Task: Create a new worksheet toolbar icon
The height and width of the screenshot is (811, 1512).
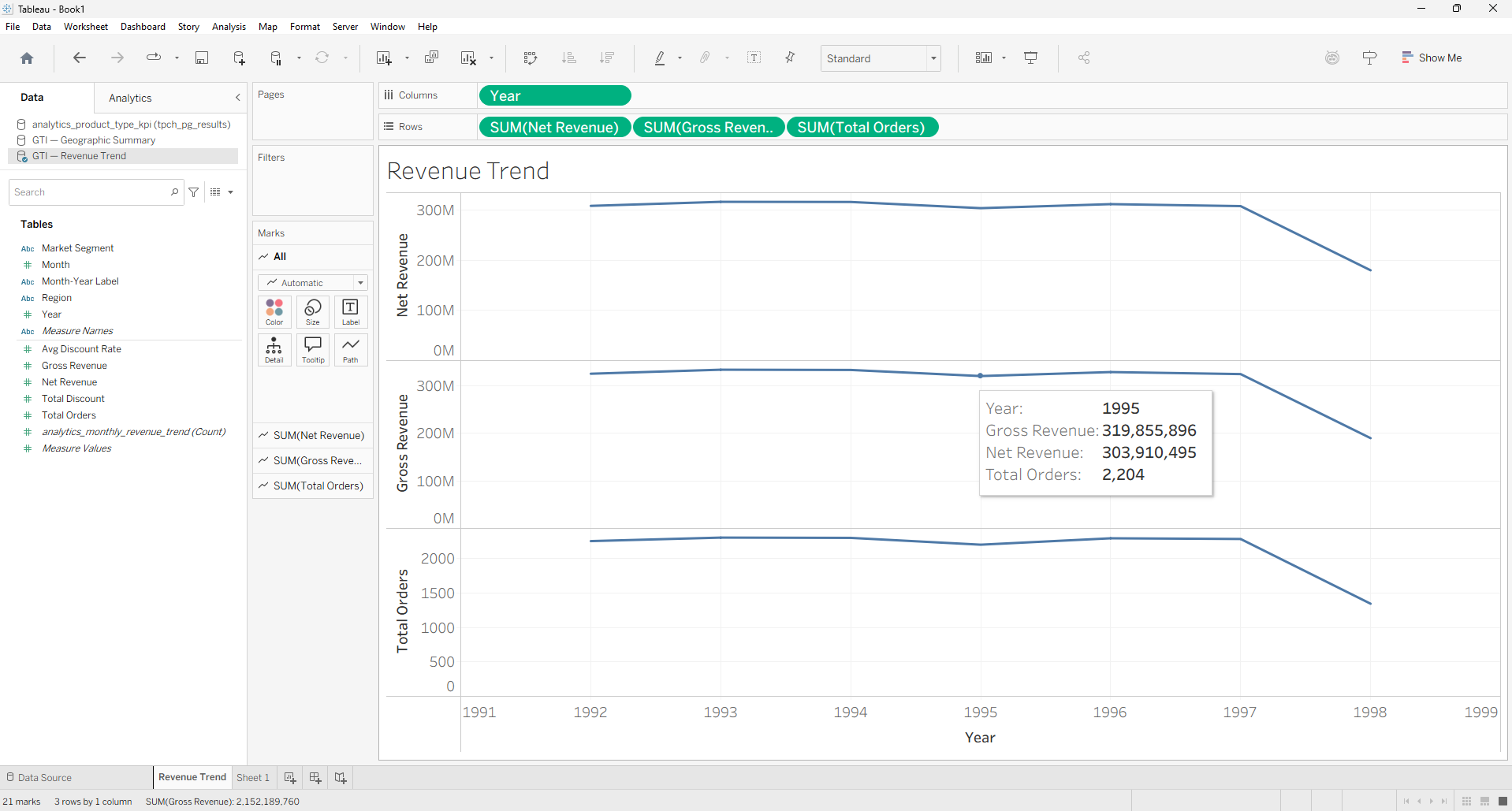Action: [384, 58]
